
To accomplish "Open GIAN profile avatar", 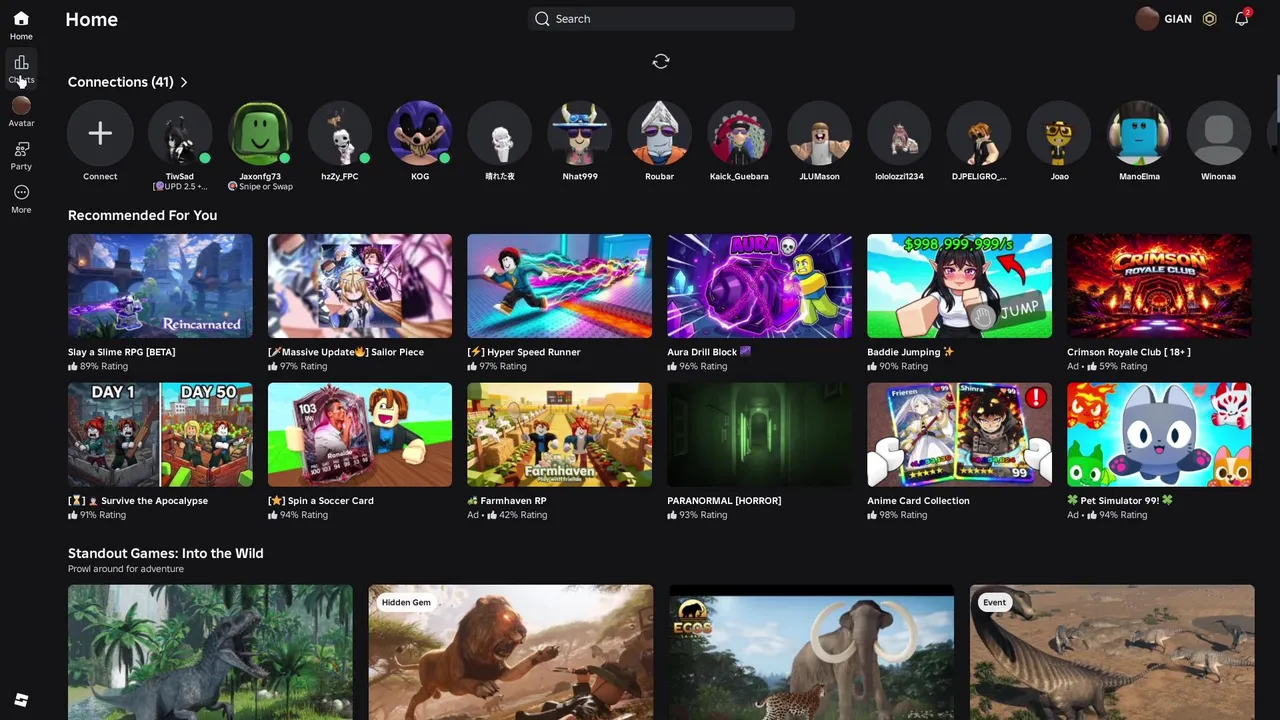I will [x=1147, y=19].
